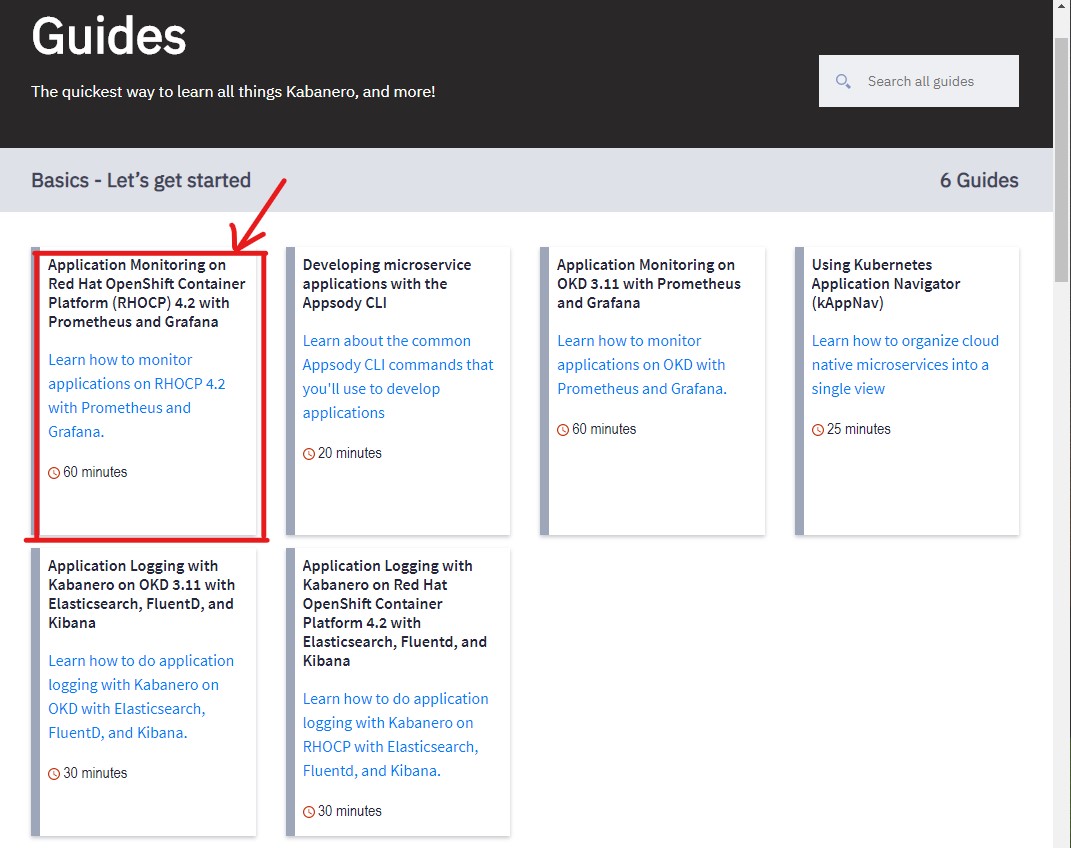
Task: Click clock icon on OKD logging card
Action: pyautogui.click(x=54, y=774)
